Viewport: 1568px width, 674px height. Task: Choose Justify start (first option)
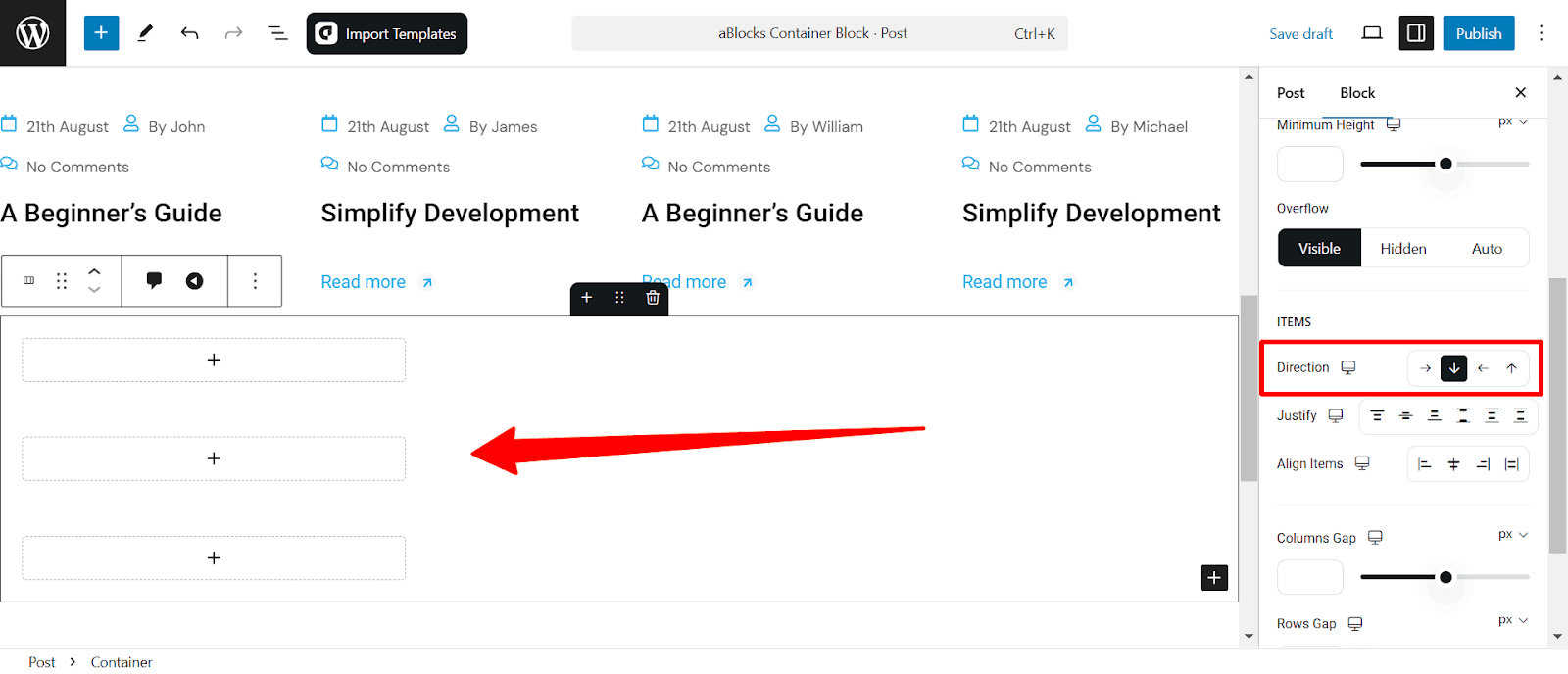point(1377,416)
